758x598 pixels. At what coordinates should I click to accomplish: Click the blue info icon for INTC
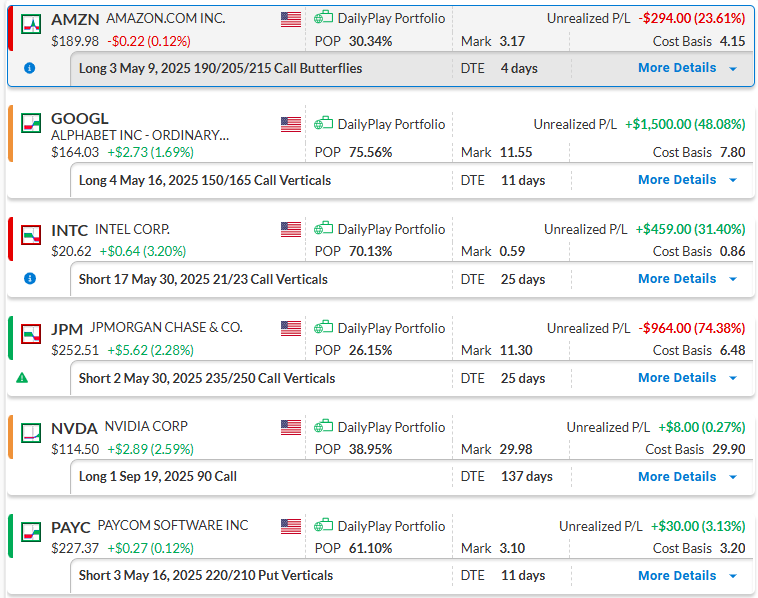(29, 279)
